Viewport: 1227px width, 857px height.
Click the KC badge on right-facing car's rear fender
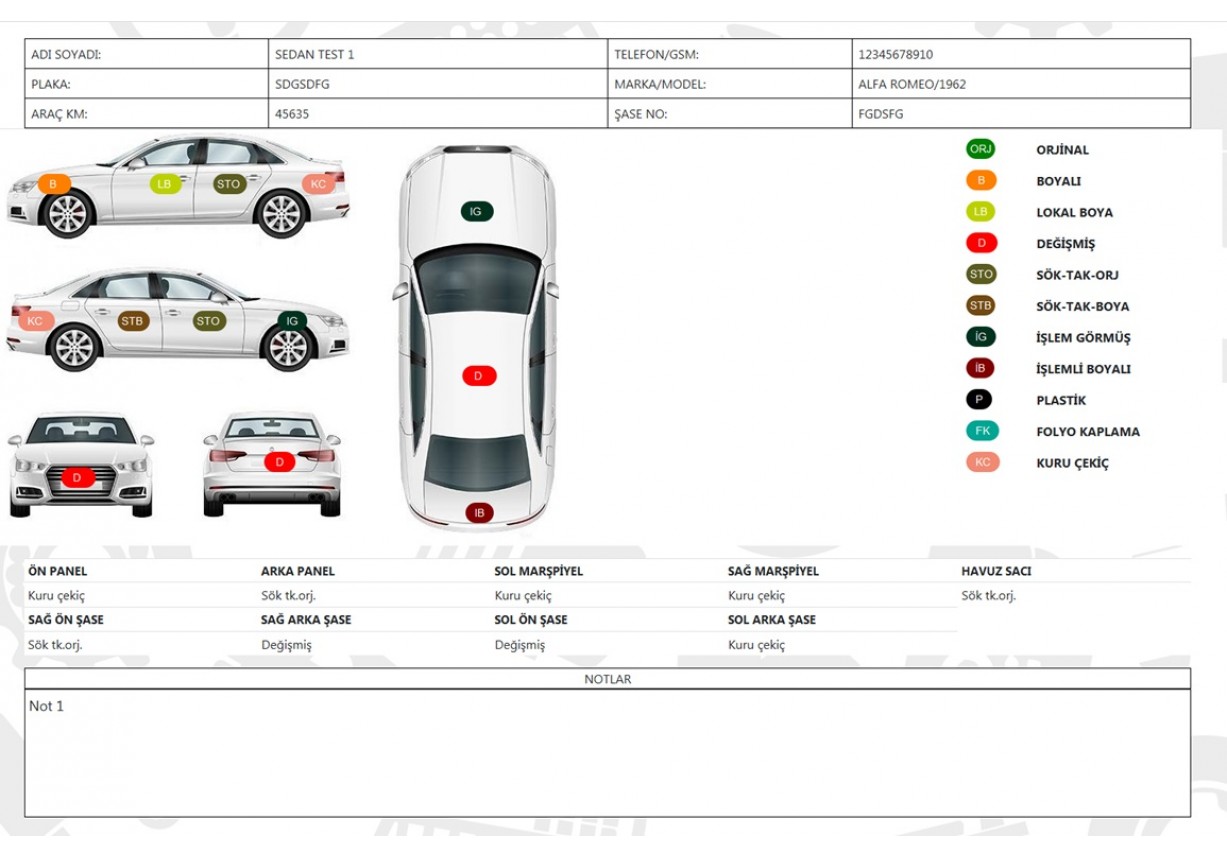[x=35, y=321]
